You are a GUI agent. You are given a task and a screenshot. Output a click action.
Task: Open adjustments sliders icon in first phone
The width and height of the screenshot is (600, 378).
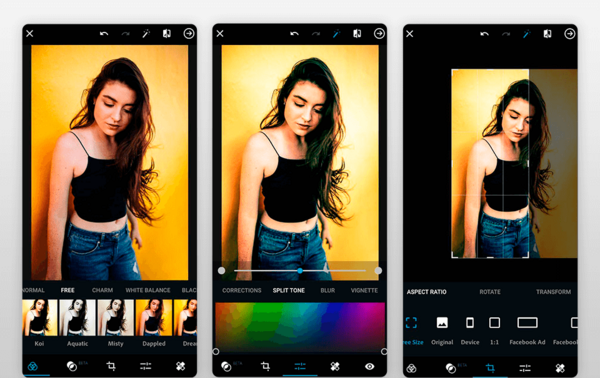[x=145, y=366]
